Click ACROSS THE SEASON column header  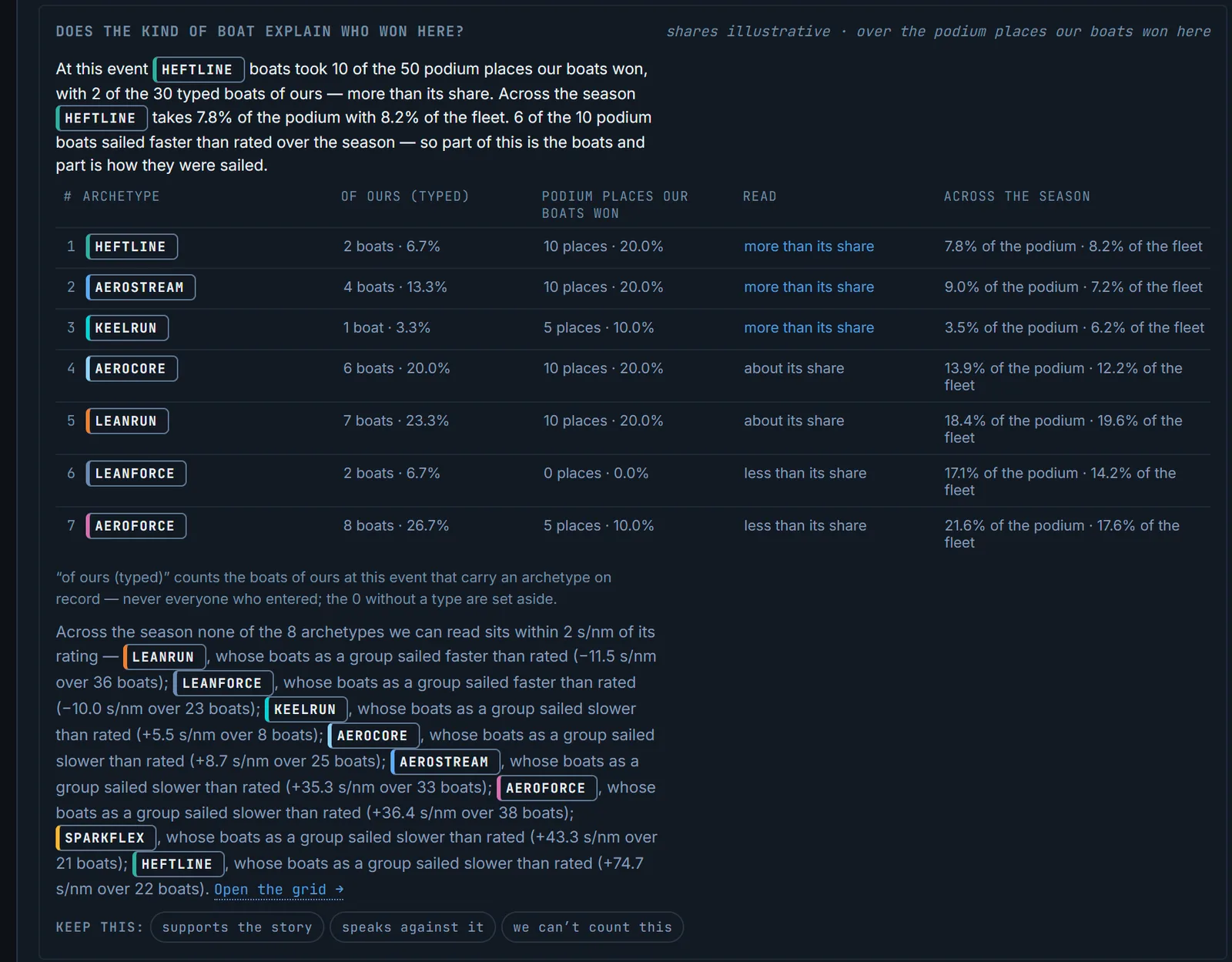[1017, 196]
